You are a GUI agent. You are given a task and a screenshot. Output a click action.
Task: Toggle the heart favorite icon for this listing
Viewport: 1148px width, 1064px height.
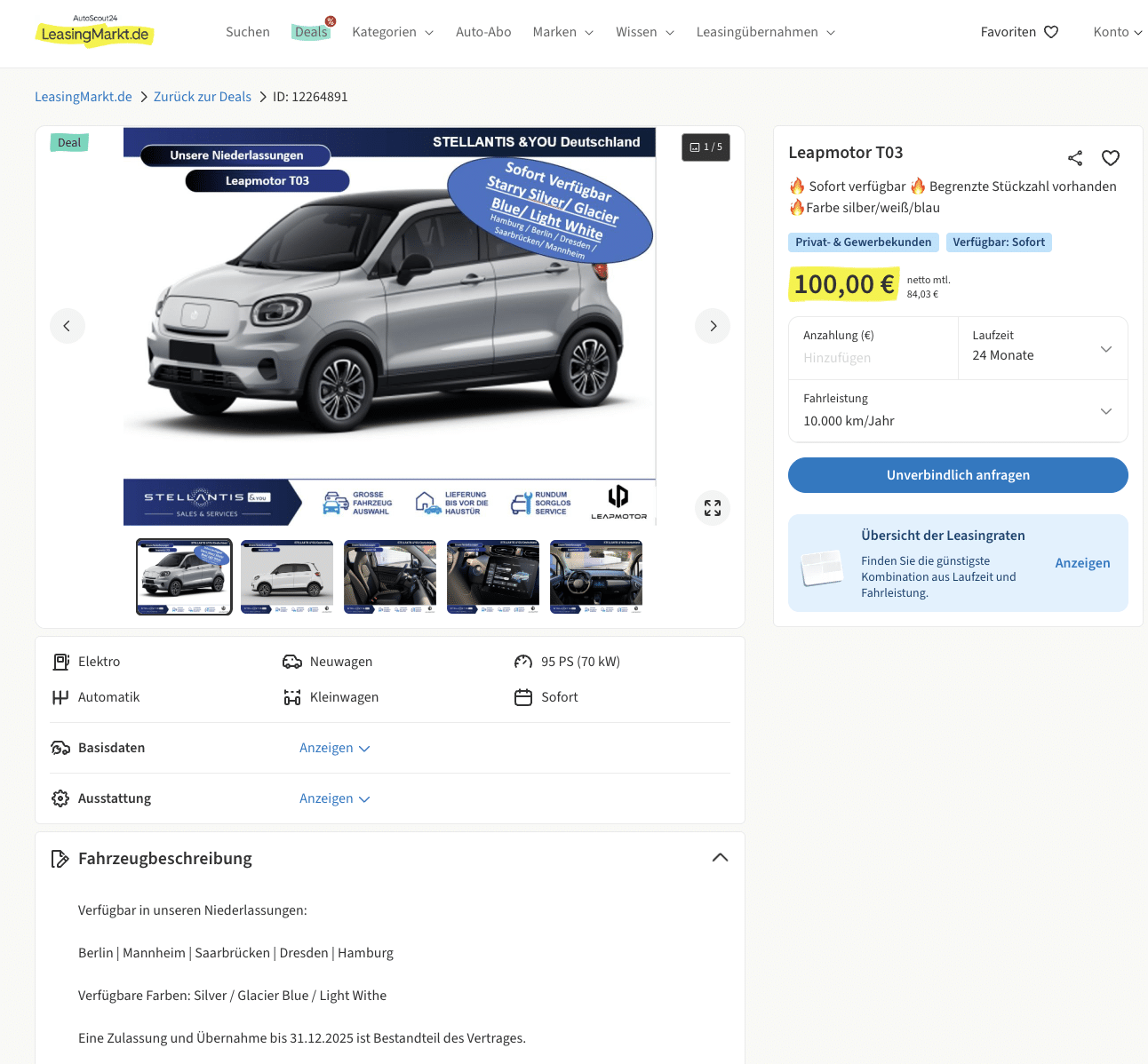[1111, 158]
